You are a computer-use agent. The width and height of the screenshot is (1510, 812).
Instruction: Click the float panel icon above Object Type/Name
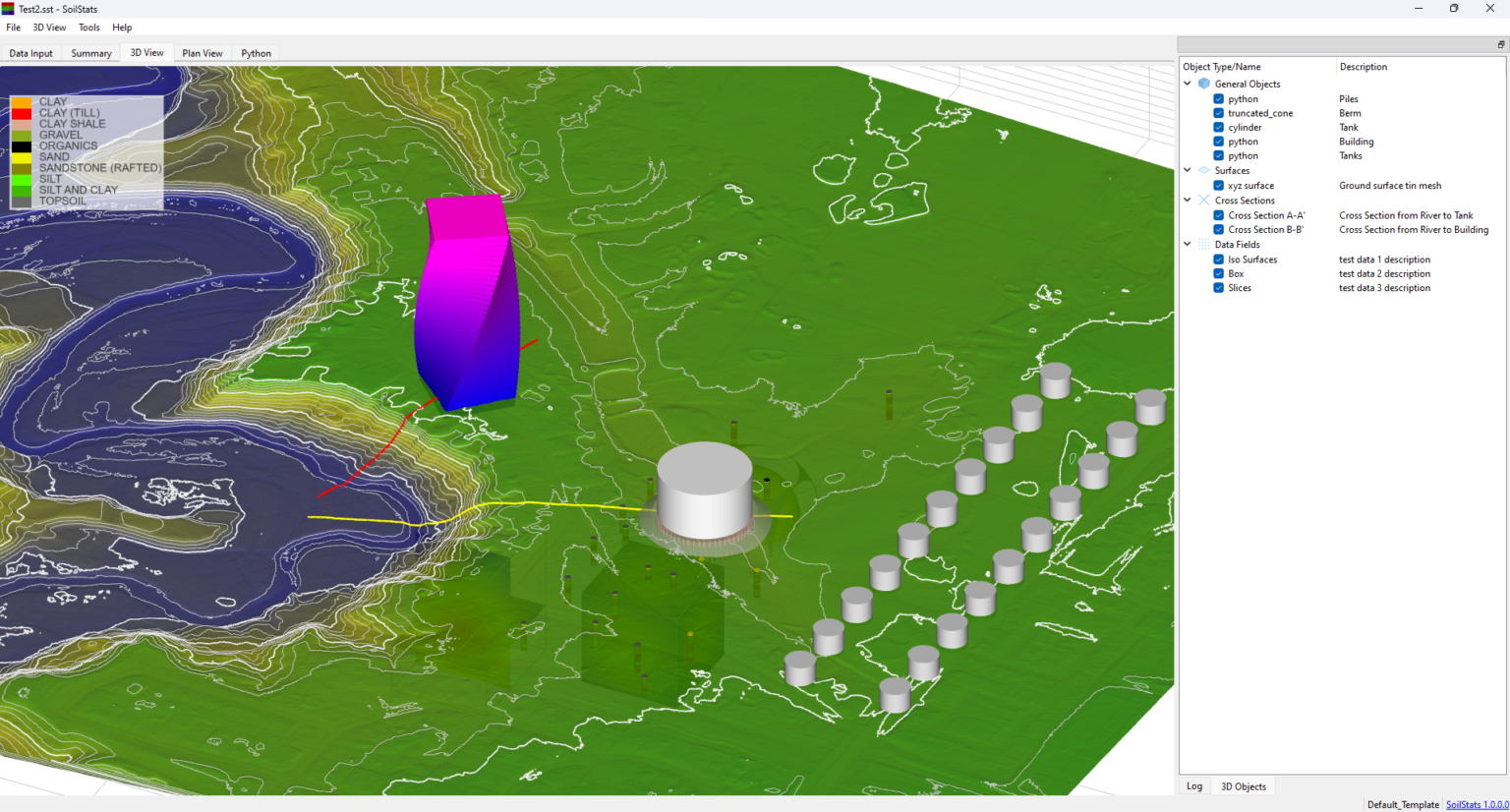[1501, 43]
